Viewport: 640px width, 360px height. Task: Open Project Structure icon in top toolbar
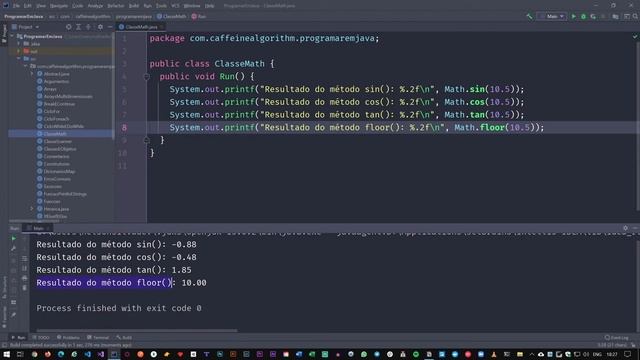(x=615, y=16)
